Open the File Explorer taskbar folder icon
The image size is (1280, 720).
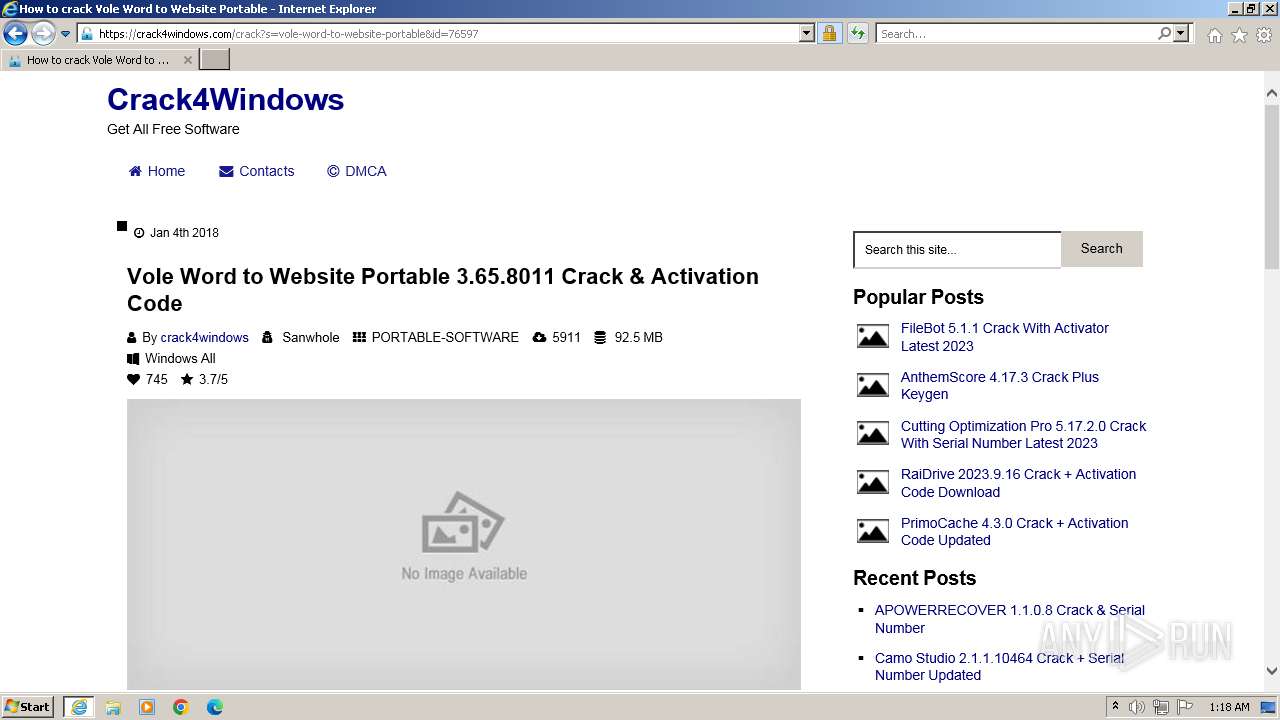(x=113, y=707)
